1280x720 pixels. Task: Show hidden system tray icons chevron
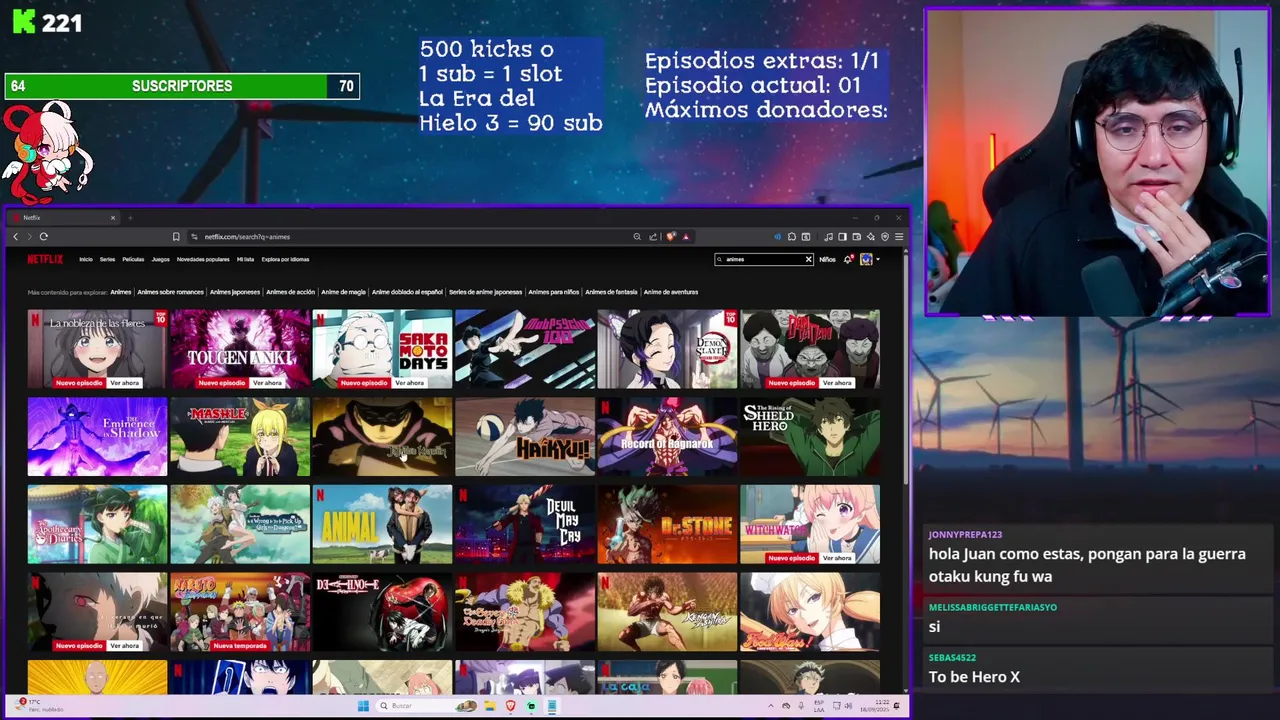770,706
